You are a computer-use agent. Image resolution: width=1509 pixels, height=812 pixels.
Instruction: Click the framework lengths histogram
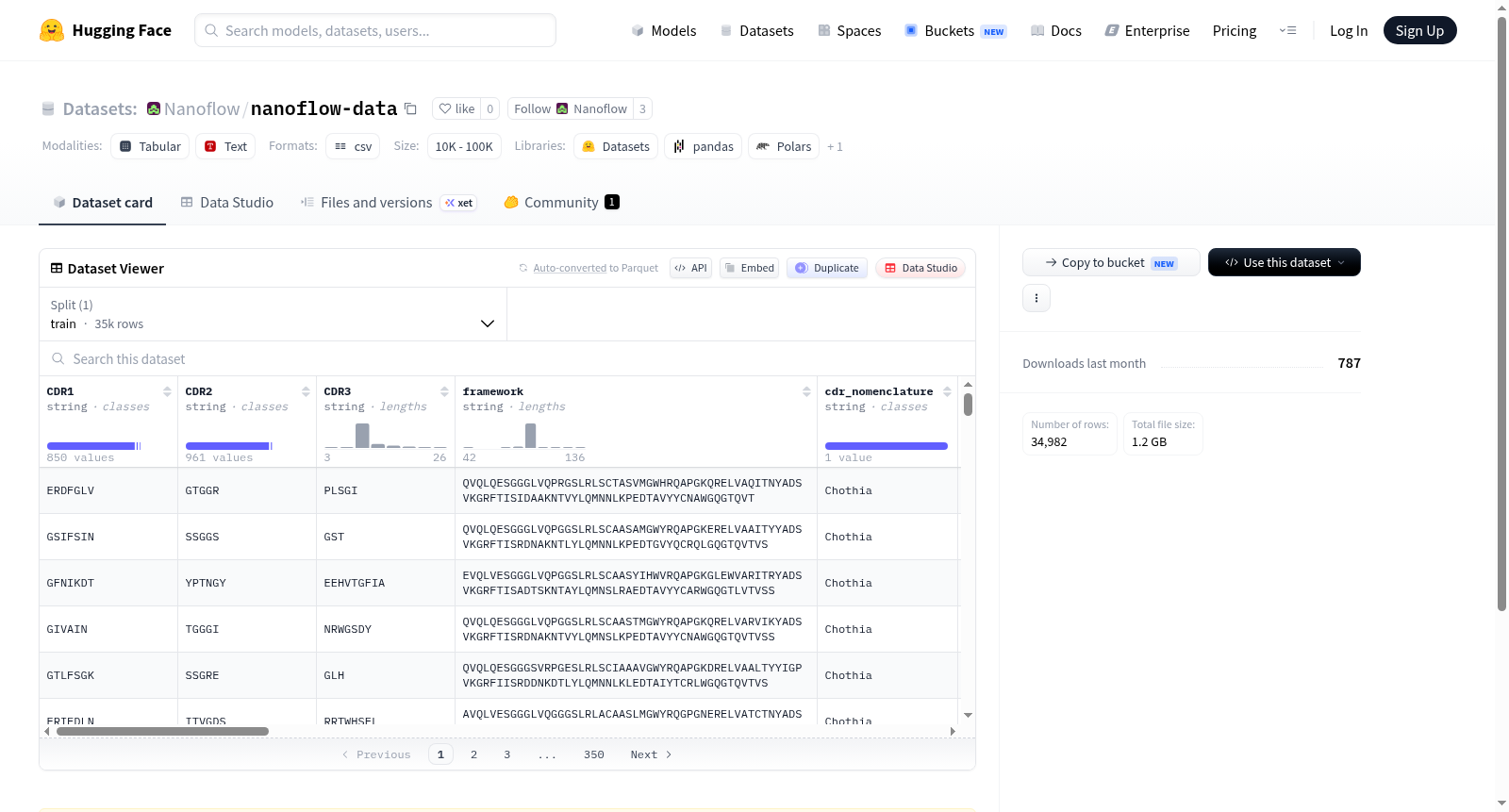tap(524, 435)
